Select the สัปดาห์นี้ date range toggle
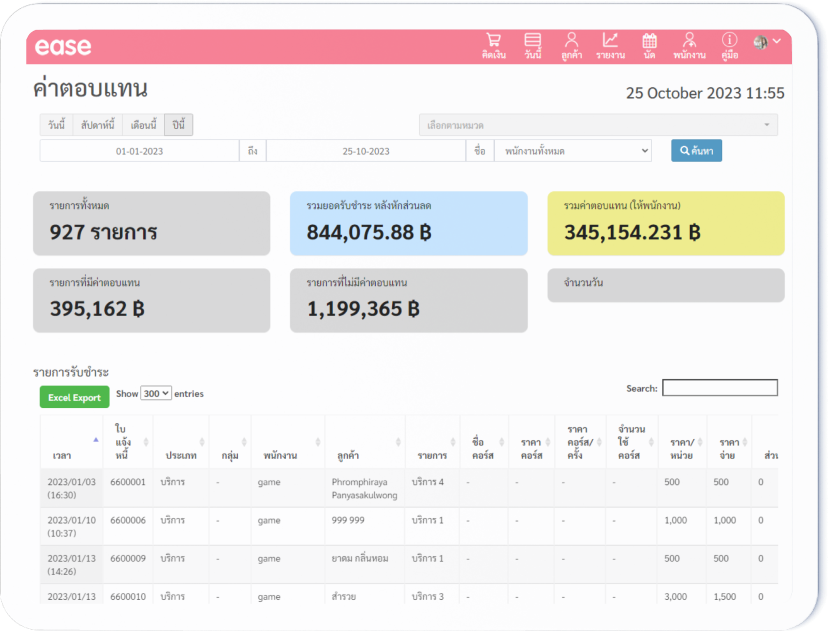Image resolution: width=829 pixels, height=632 pixels. coord(97,125)
